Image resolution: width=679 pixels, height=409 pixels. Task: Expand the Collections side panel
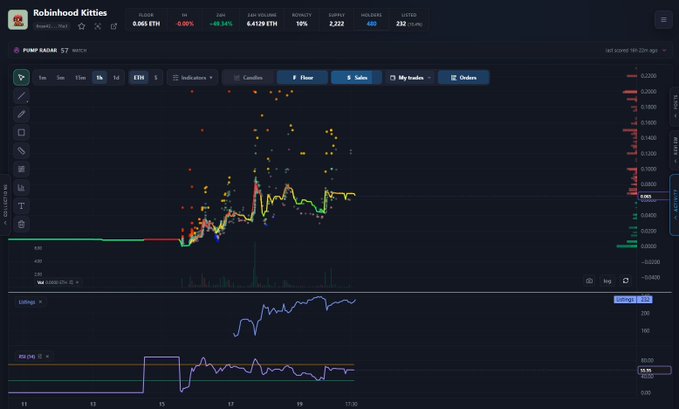pyautogui.click(x=5, y=205)
